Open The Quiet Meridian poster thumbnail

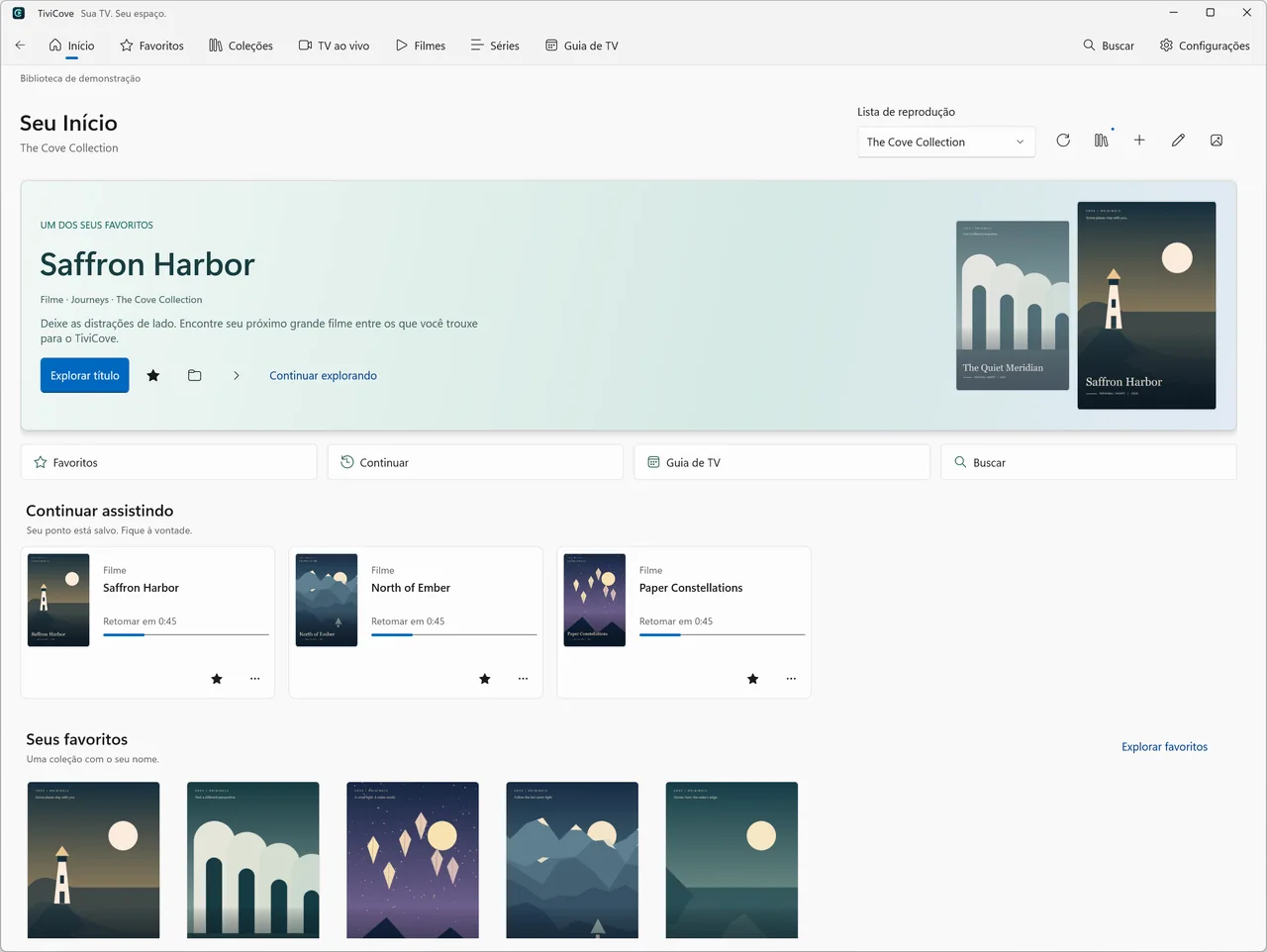pos(1013,306)
